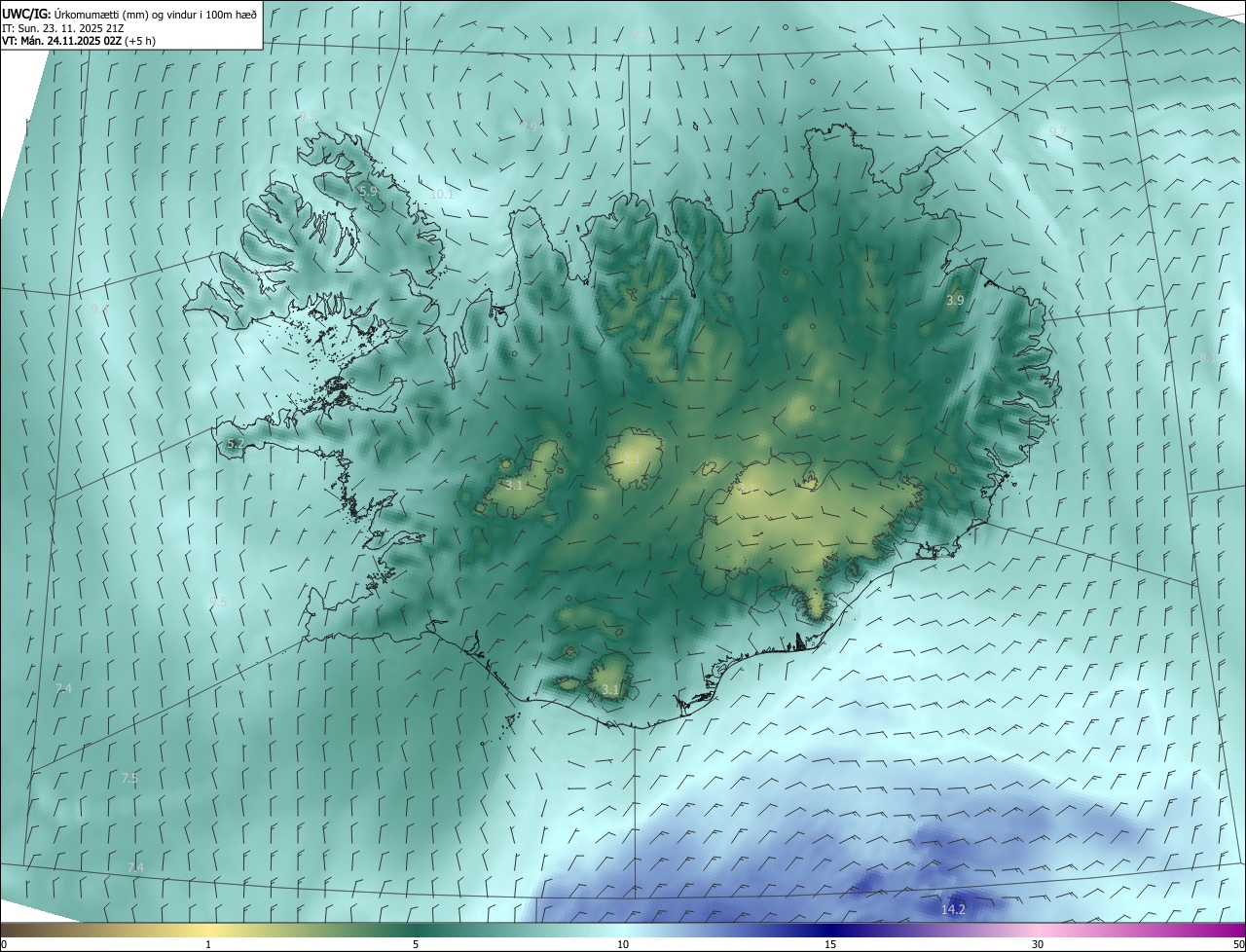This screenshot has height=952, width=1246.
Task: Click the 10.1 value label
Action: click(x=442, y=194)
